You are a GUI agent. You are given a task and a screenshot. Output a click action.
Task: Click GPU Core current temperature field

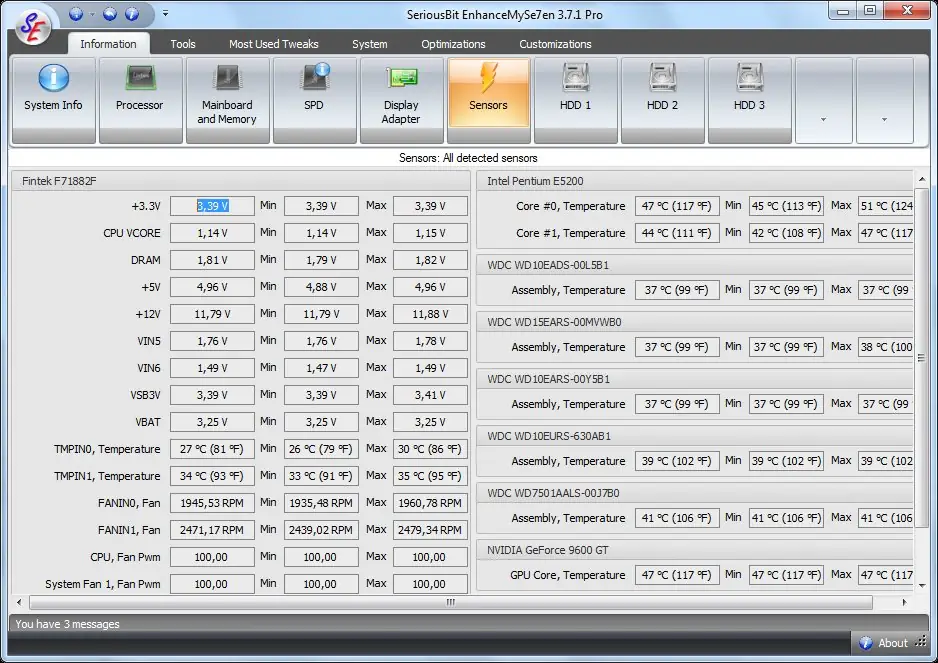click(677, 575)
